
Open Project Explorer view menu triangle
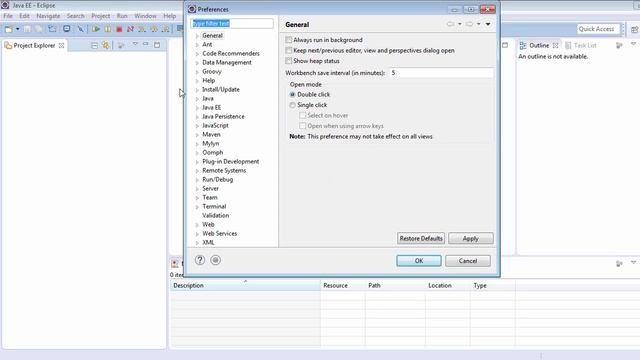click(135, 44)
